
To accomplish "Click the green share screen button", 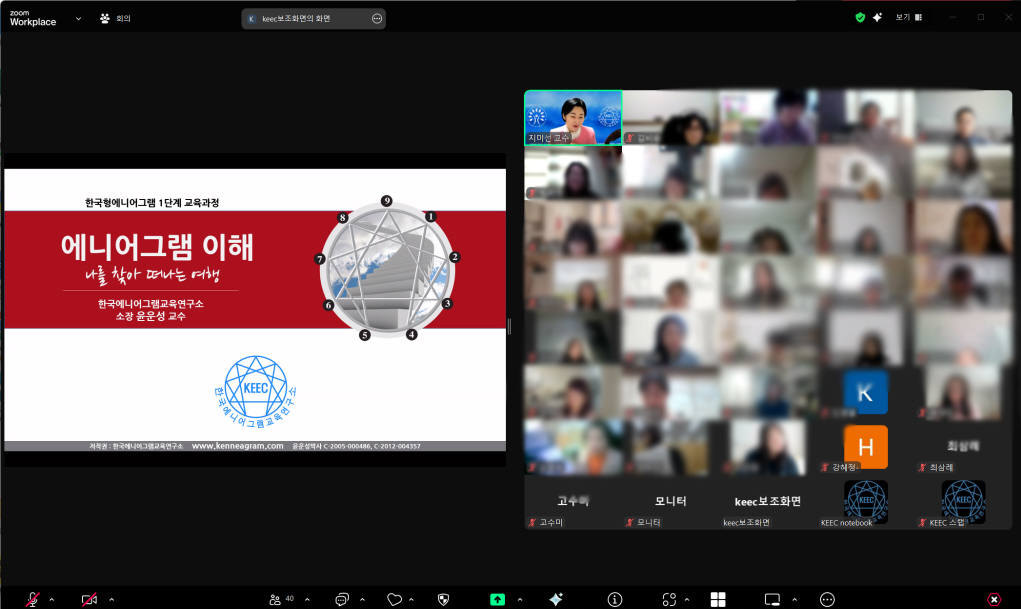I will pyautogui.click(x=497, y=599).
